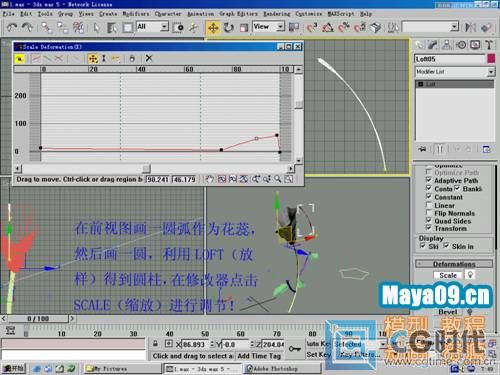Activate the Select and Link tool
500x375 pixels.
pos(46,27)
